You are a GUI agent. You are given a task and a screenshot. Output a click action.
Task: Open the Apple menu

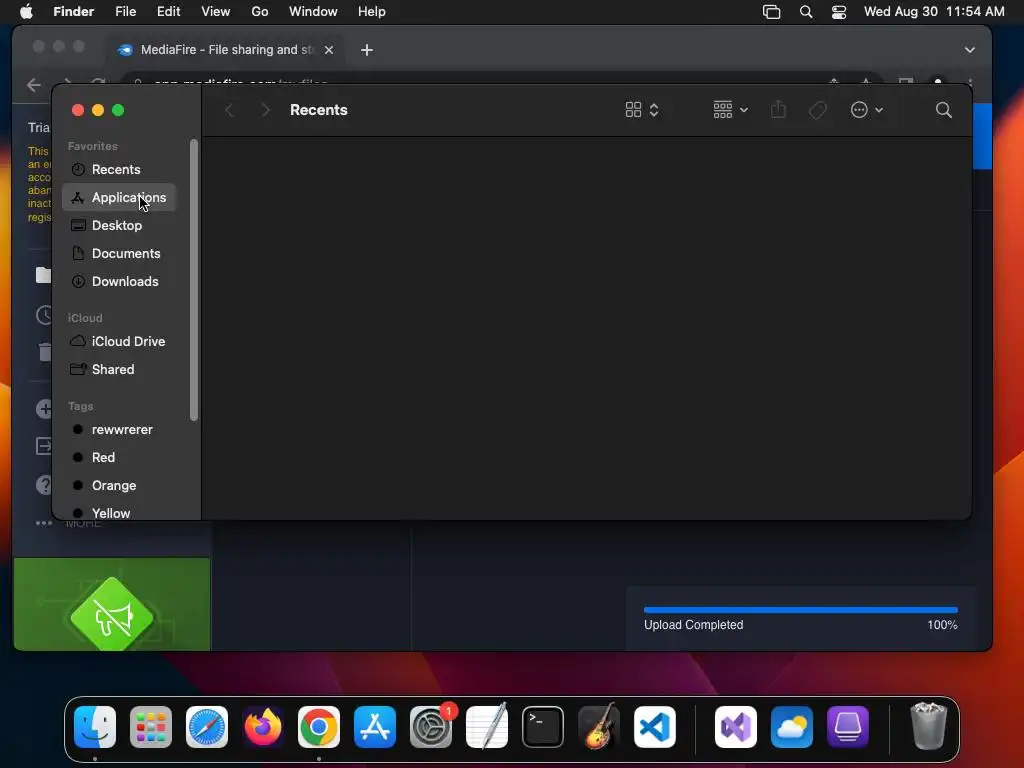(26, 12)
